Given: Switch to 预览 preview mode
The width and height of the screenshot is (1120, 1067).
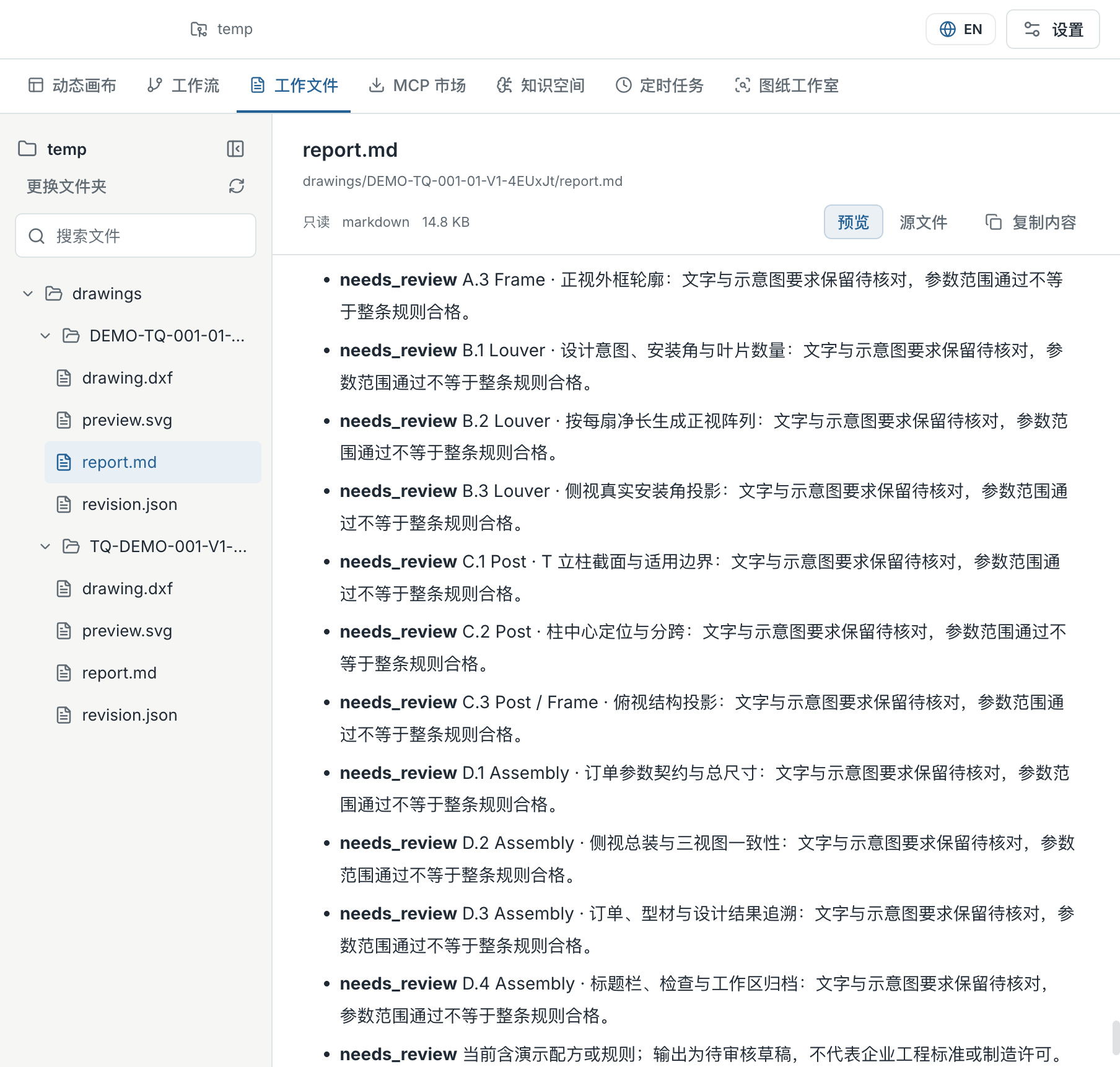Looking at the screenshot, I should 853,222.
